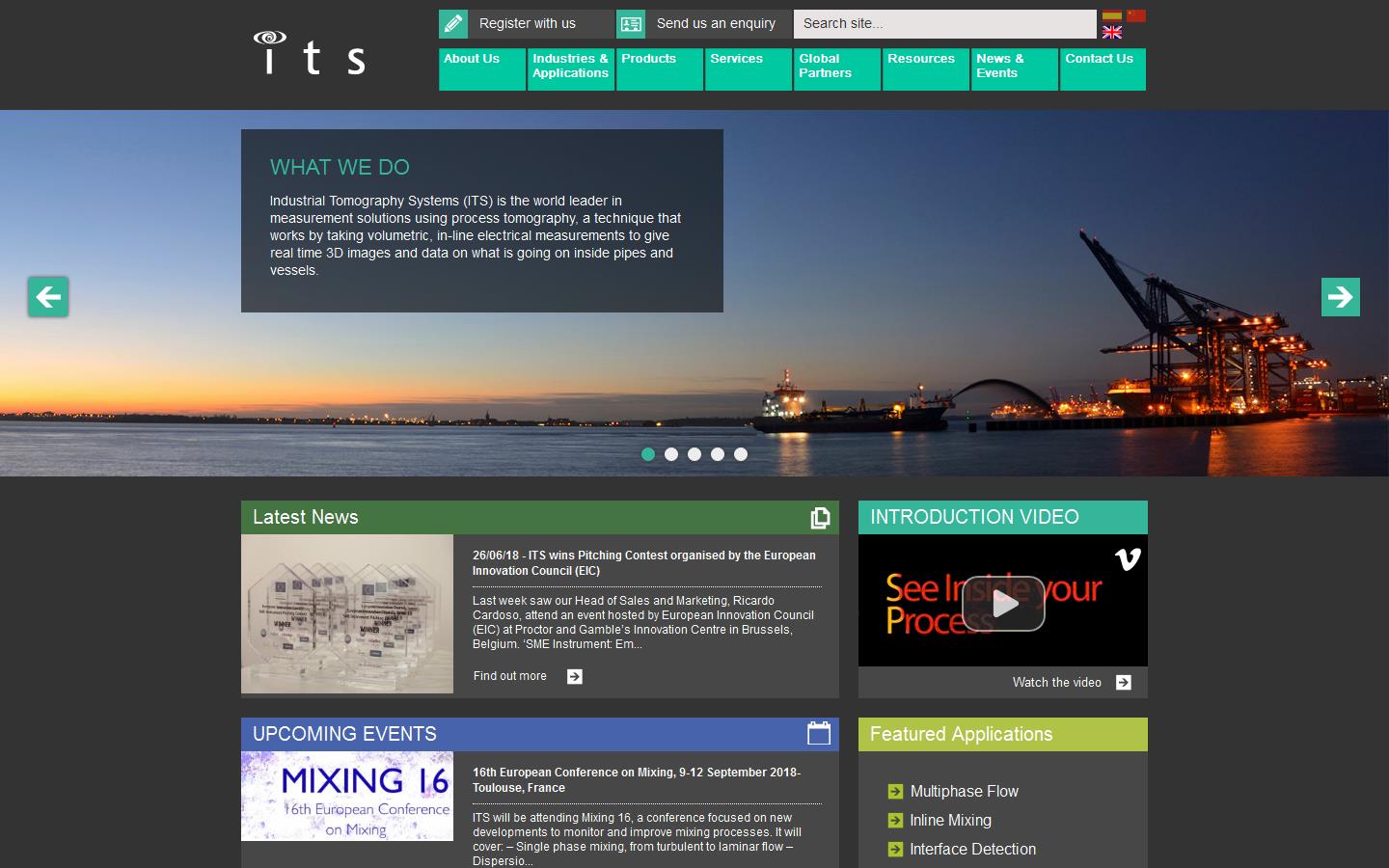The image size is (1389, 868).
Task: Click the ID card icon beside Send us an enquiry
Action: click(631, 24)
